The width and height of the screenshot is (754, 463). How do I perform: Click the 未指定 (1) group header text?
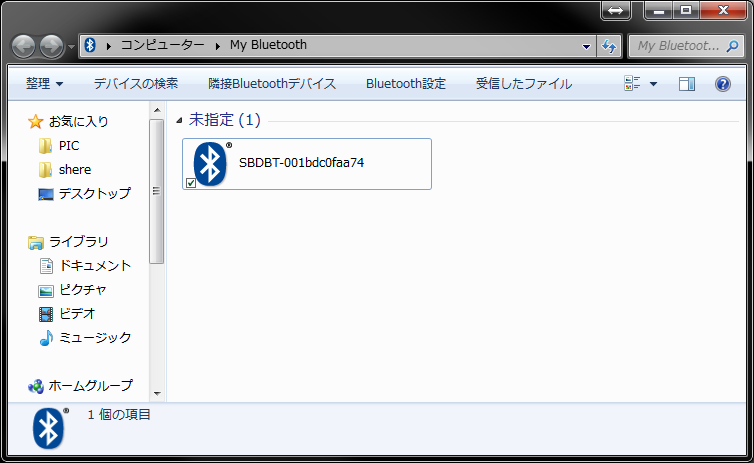(x=225, y=120)
